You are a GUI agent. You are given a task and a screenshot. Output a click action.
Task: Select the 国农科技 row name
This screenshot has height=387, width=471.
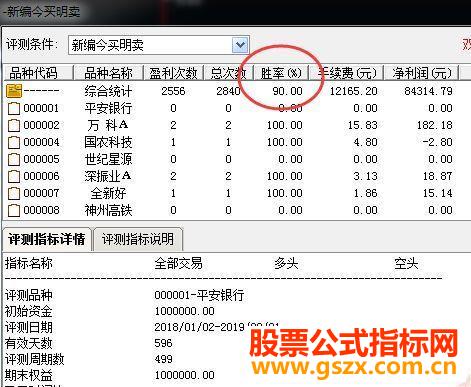(108, 142)
